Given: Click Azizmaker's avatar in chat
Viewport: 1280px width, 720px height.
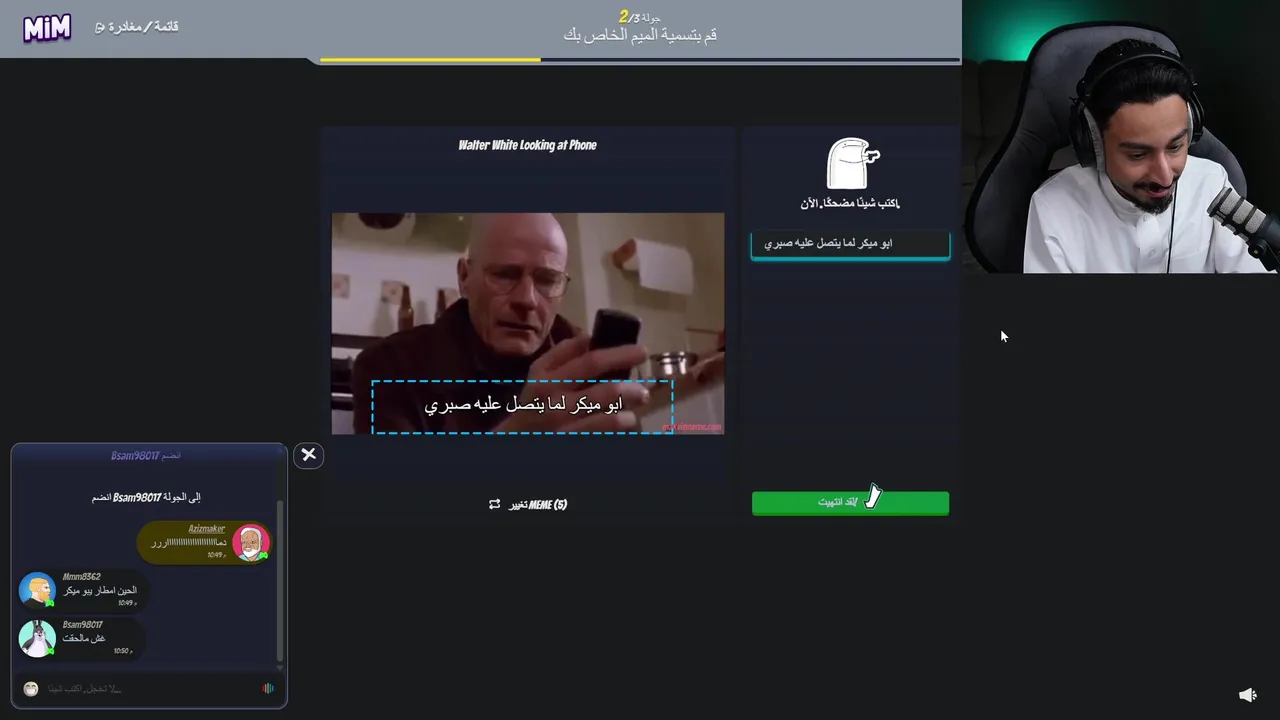Looking at the screenshot, I should click(x=251, y=543).
